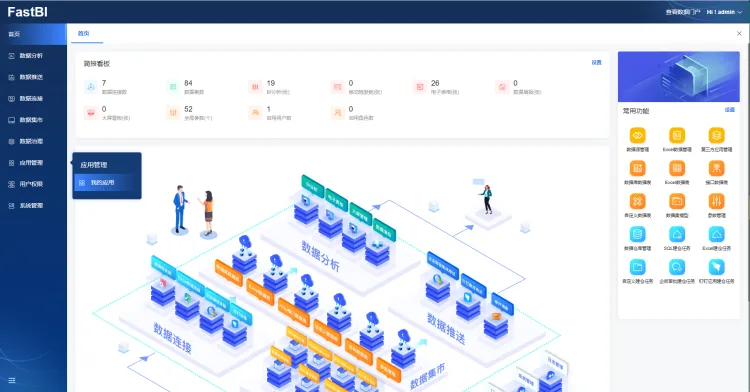Open the 第三方应用管理 shortcut icon

point(716,136)
